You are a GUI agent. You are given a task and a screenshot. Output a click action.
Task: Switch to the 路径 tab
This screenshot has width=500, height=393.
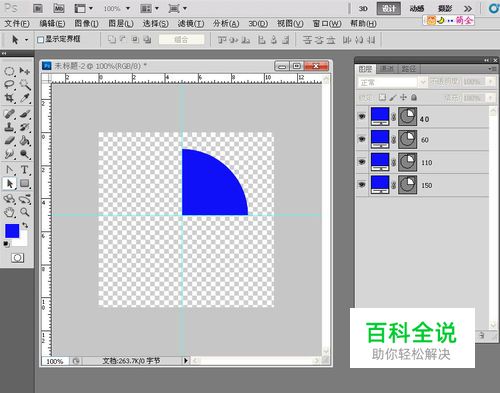[408, 69]
